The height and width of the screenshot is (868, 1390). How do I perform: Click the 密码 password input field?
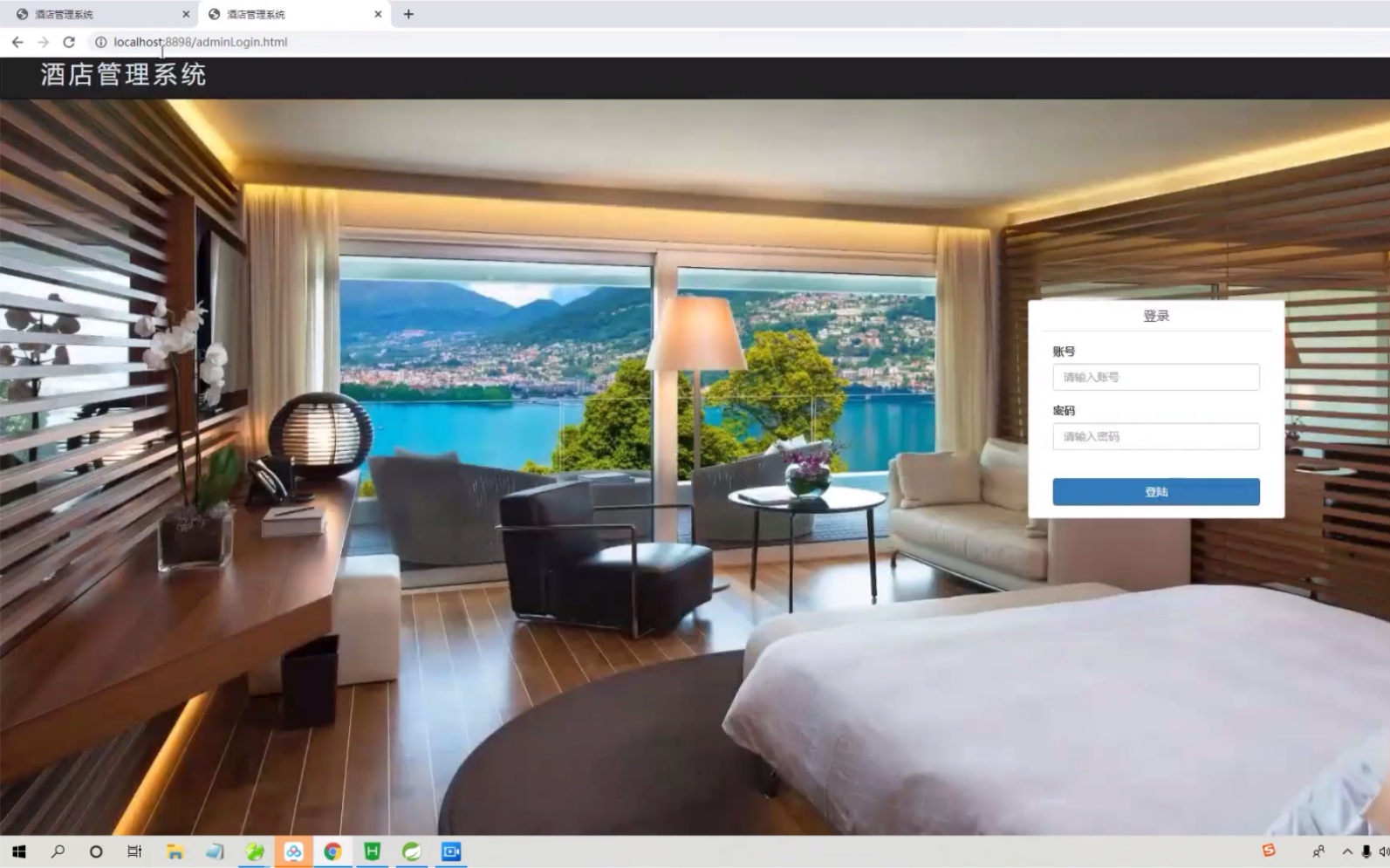tap(1155, 436)
